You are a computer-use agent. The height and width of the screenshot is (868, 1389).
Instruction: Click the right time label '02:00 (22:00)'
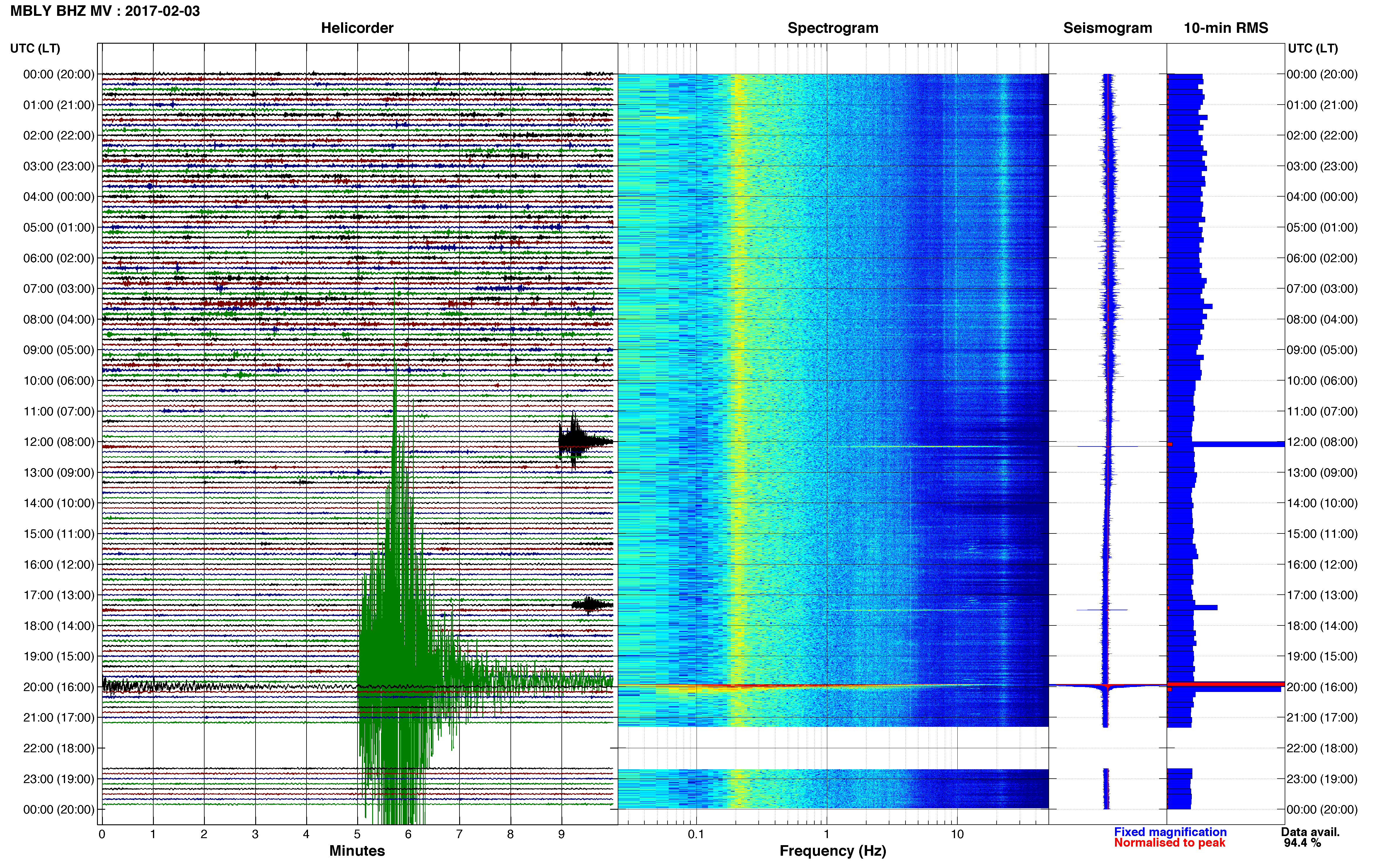(1322, 135)
